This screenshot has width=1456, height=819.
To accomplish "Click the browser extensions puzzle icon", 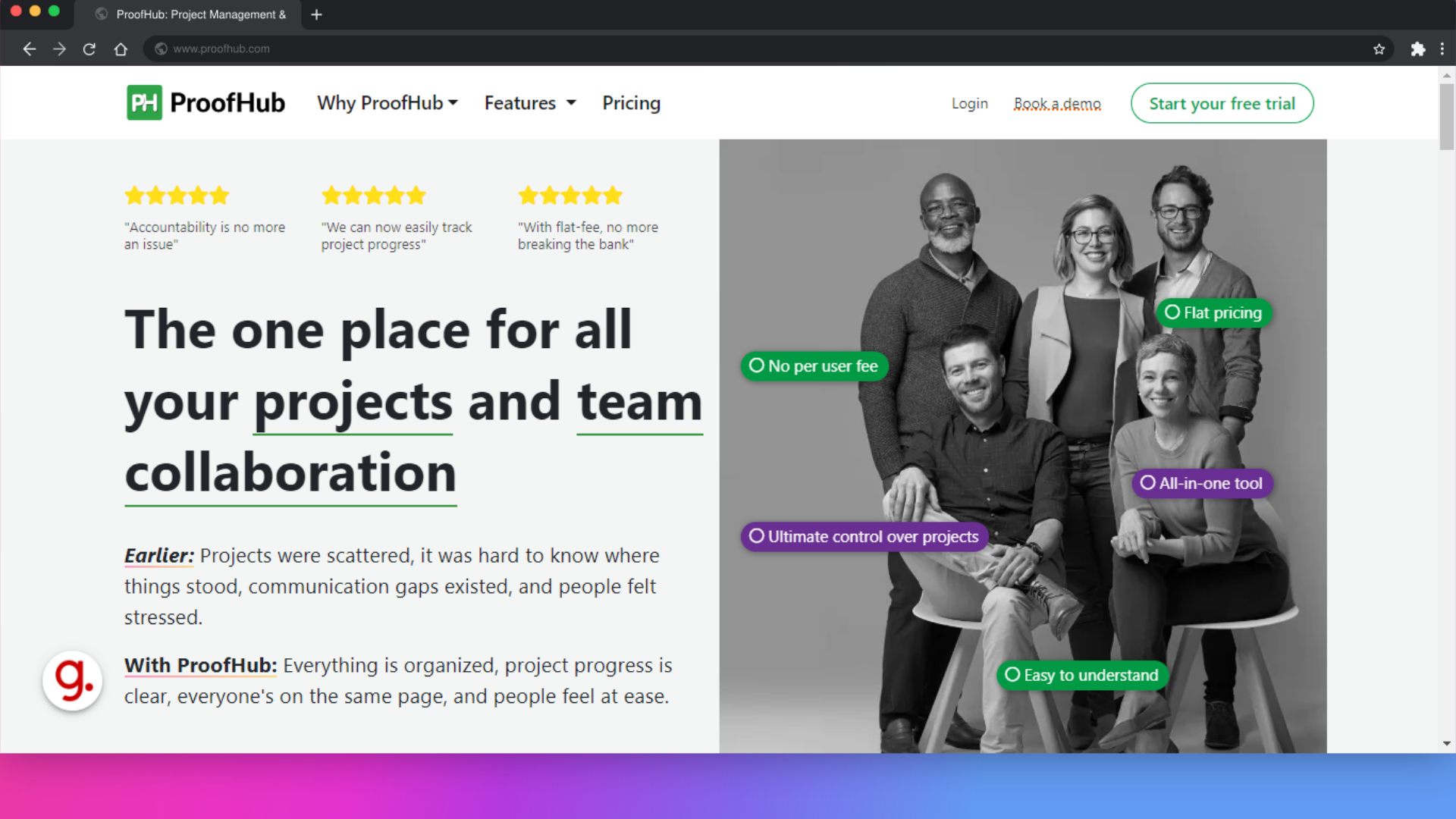I will click(1418, 48).
